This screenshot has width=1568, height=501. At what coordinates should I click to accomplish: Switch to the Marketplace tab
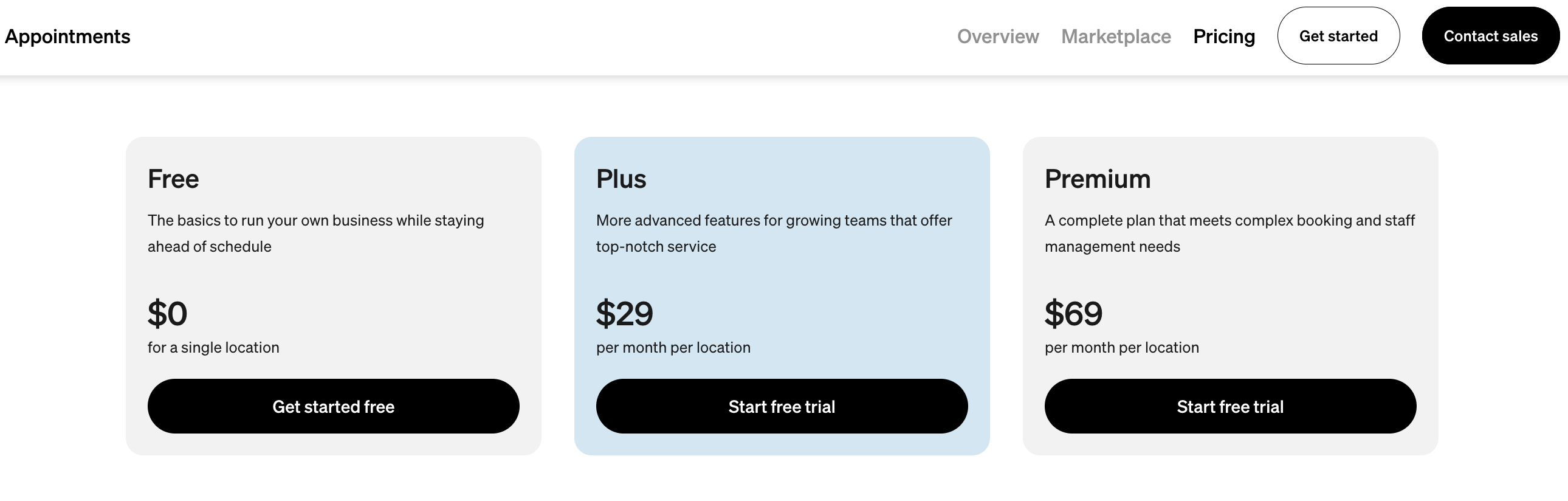[x=1116, y=36]
